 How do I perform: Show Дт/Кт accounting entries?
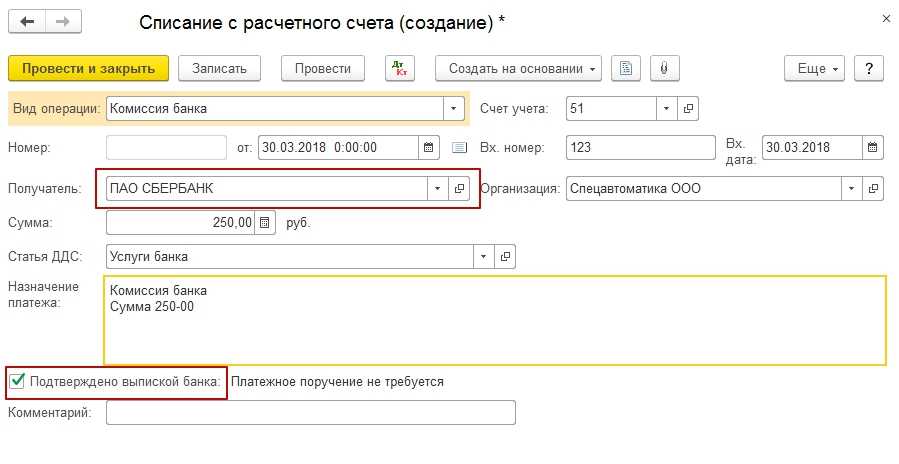click(400, 68)
